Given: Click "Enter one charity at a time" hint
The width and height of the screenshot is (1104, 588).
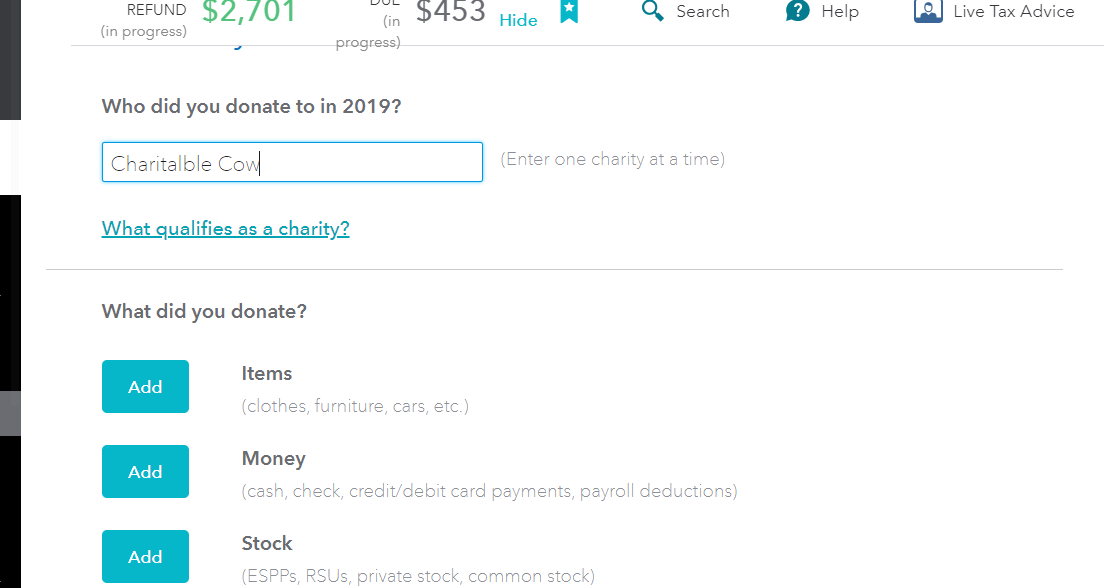Looking at the screenshot, I should 612,159.
